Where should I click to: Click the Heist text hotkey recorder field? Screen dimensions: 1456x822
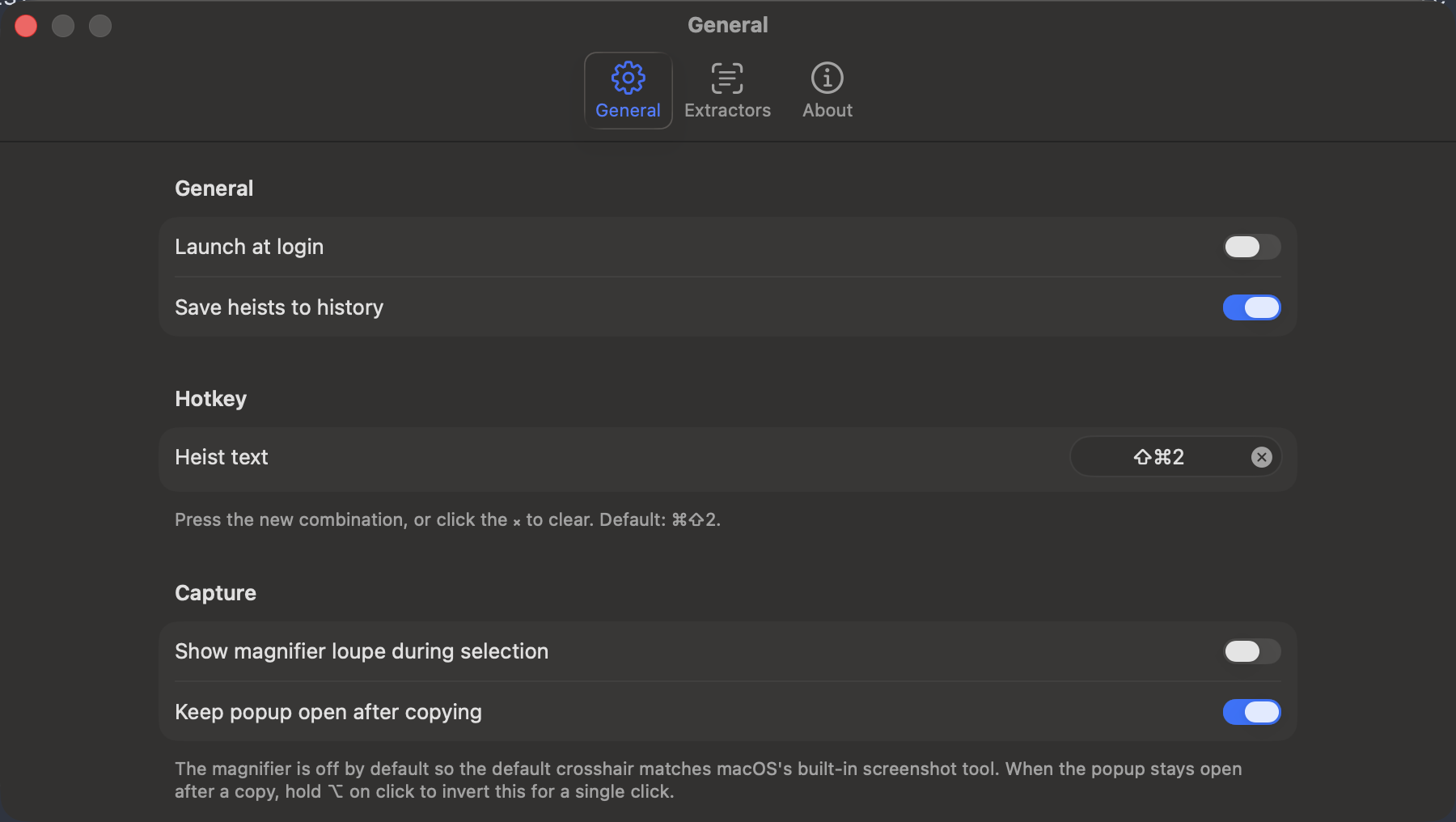coord(1175,457)
